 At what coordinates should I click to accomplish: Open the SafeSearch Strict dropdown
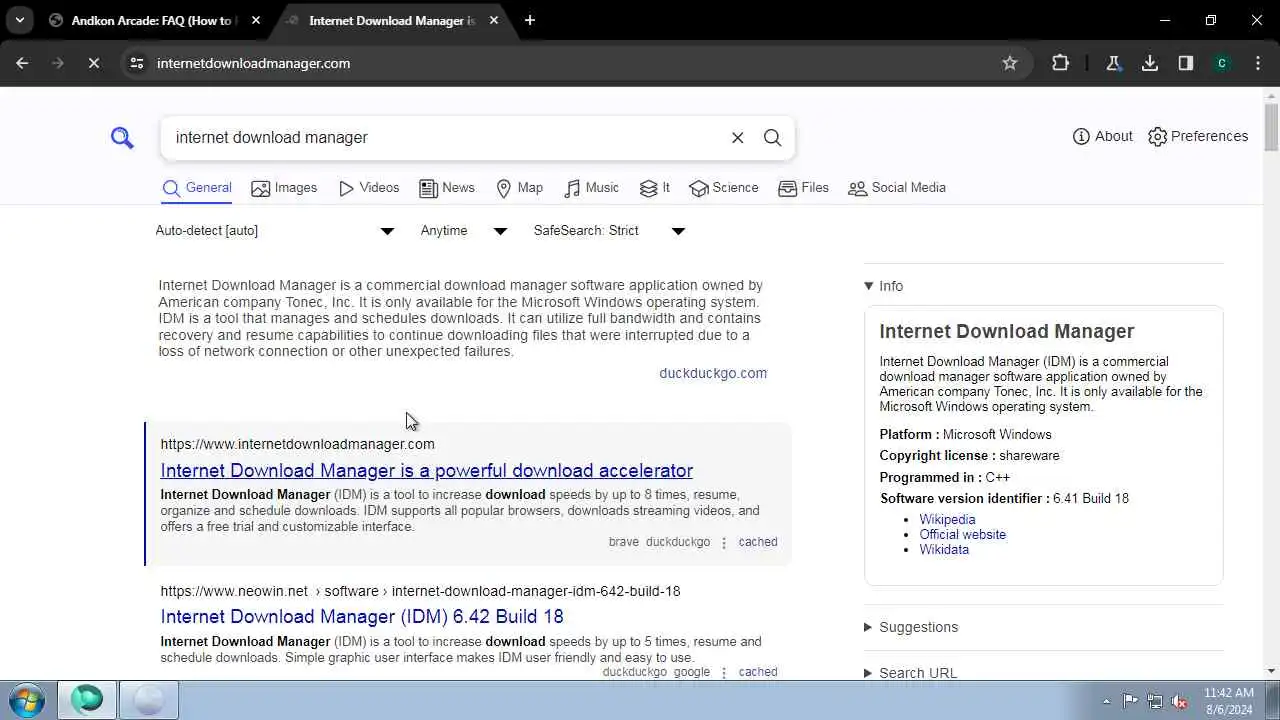(x=609, y=231)
